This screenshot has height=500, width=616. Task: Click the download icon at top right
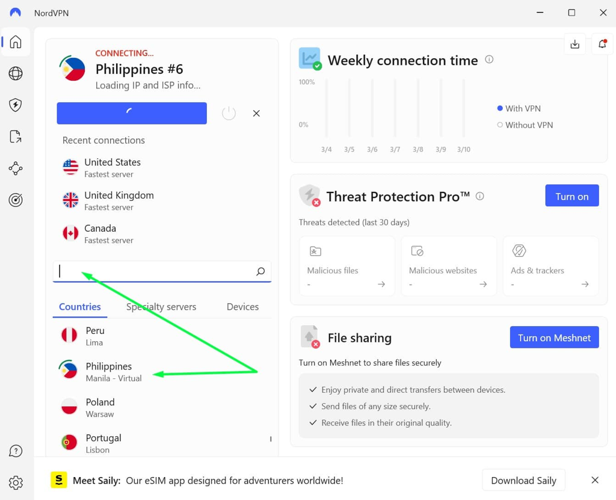tap(575, 44)
